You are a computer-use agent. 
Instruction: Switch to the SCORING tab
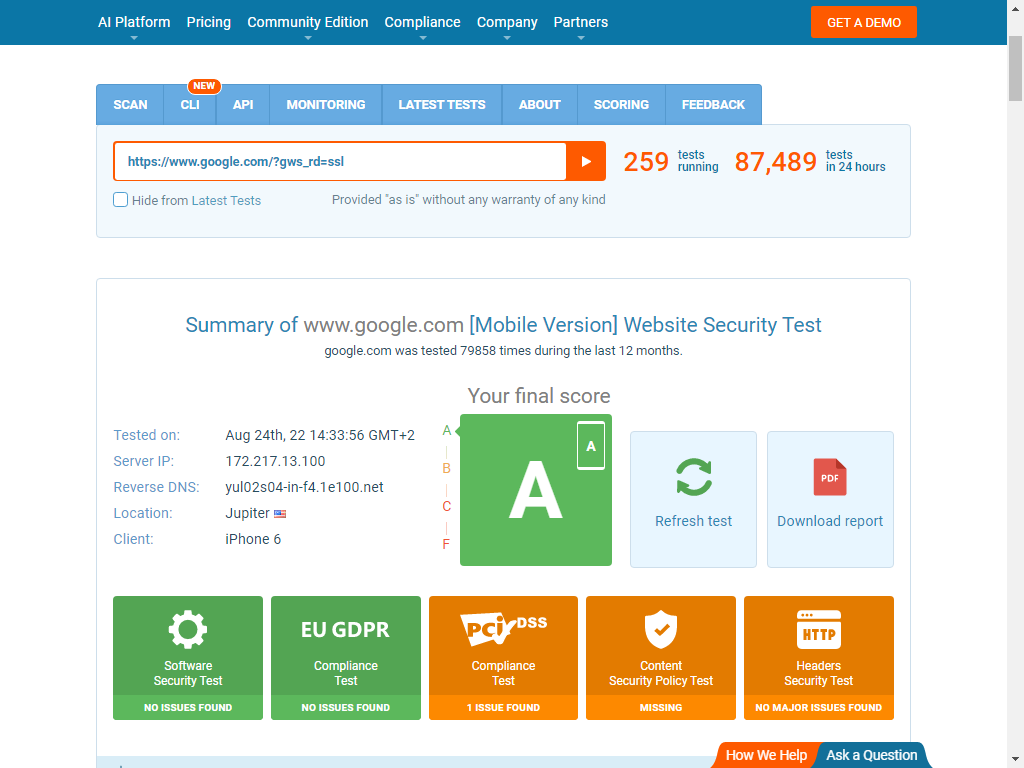point(621,104)
